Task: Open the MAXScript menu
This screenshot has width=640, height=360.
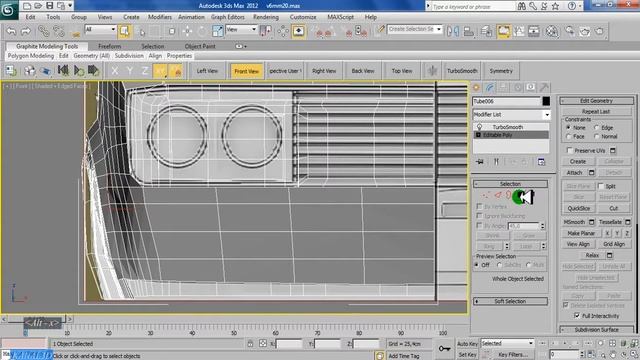Action: click(340, 17)
